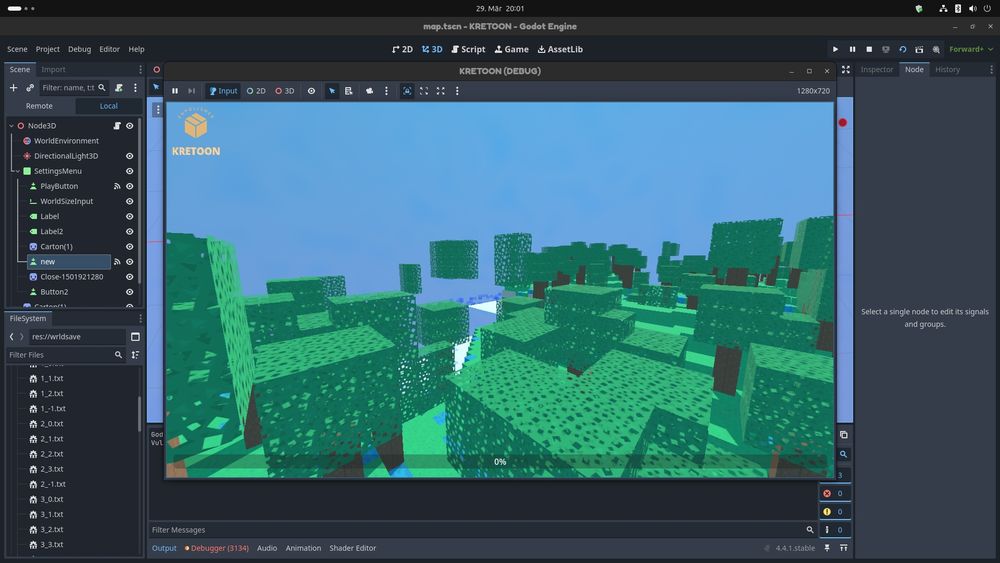This screenshot has width=1000, height=563.
Task: Toggle visibility of SettingsMenu
Action: [129, 171]
